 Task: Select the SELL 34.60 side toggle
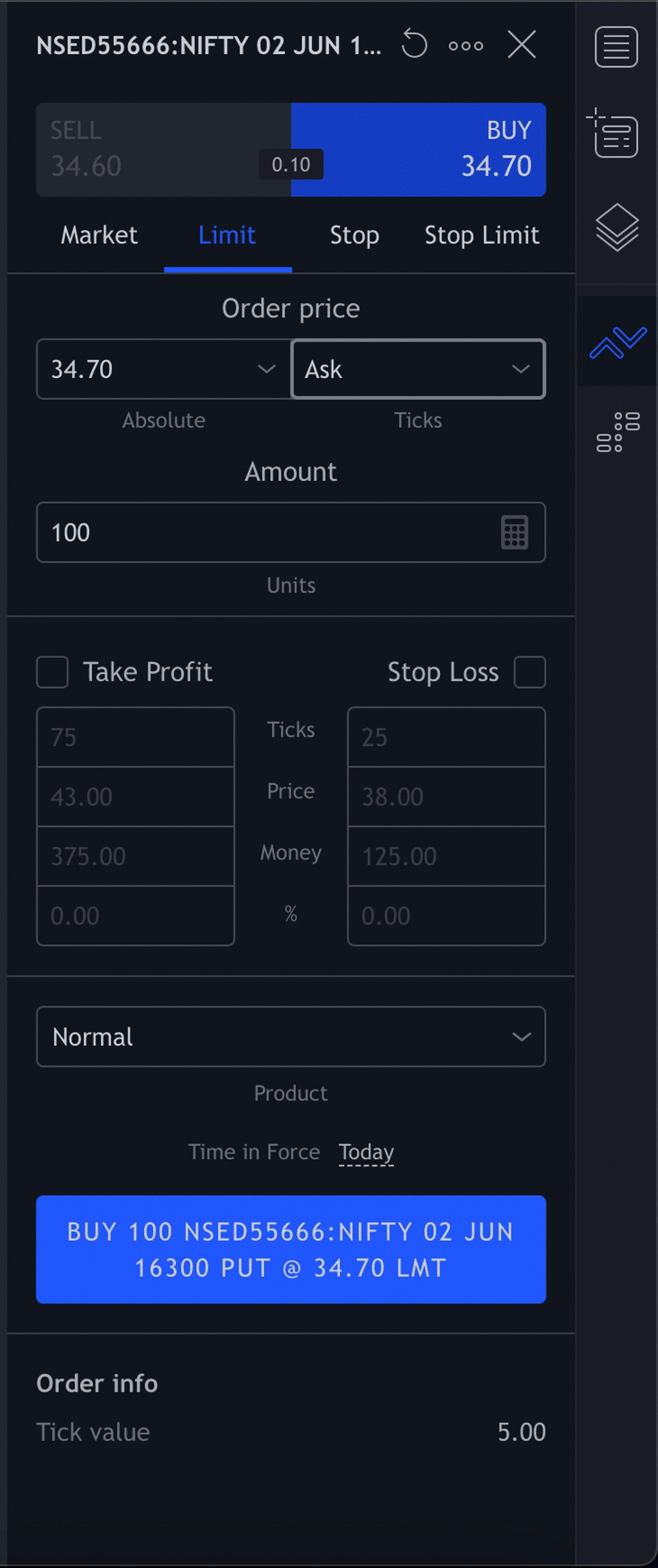[x=164, y=150]
